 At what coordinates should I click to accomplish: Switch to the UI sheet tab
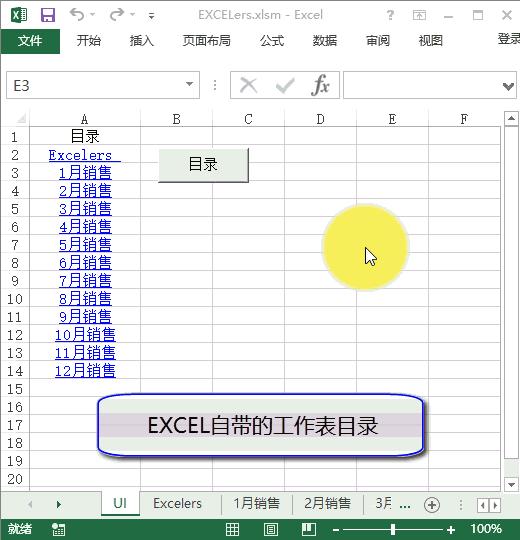click(120, 503)
